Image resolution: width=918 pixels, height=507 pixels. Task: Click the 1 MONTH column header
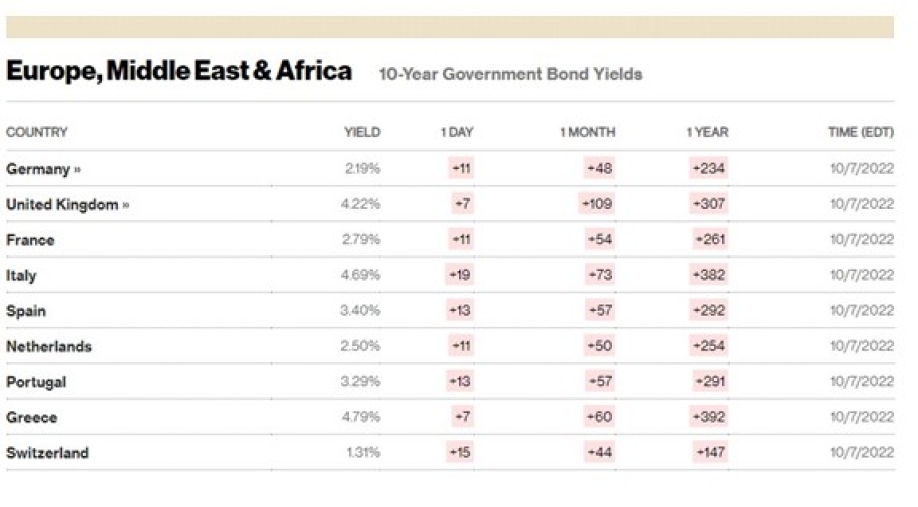pyautogui.click(x=587, y=132)
